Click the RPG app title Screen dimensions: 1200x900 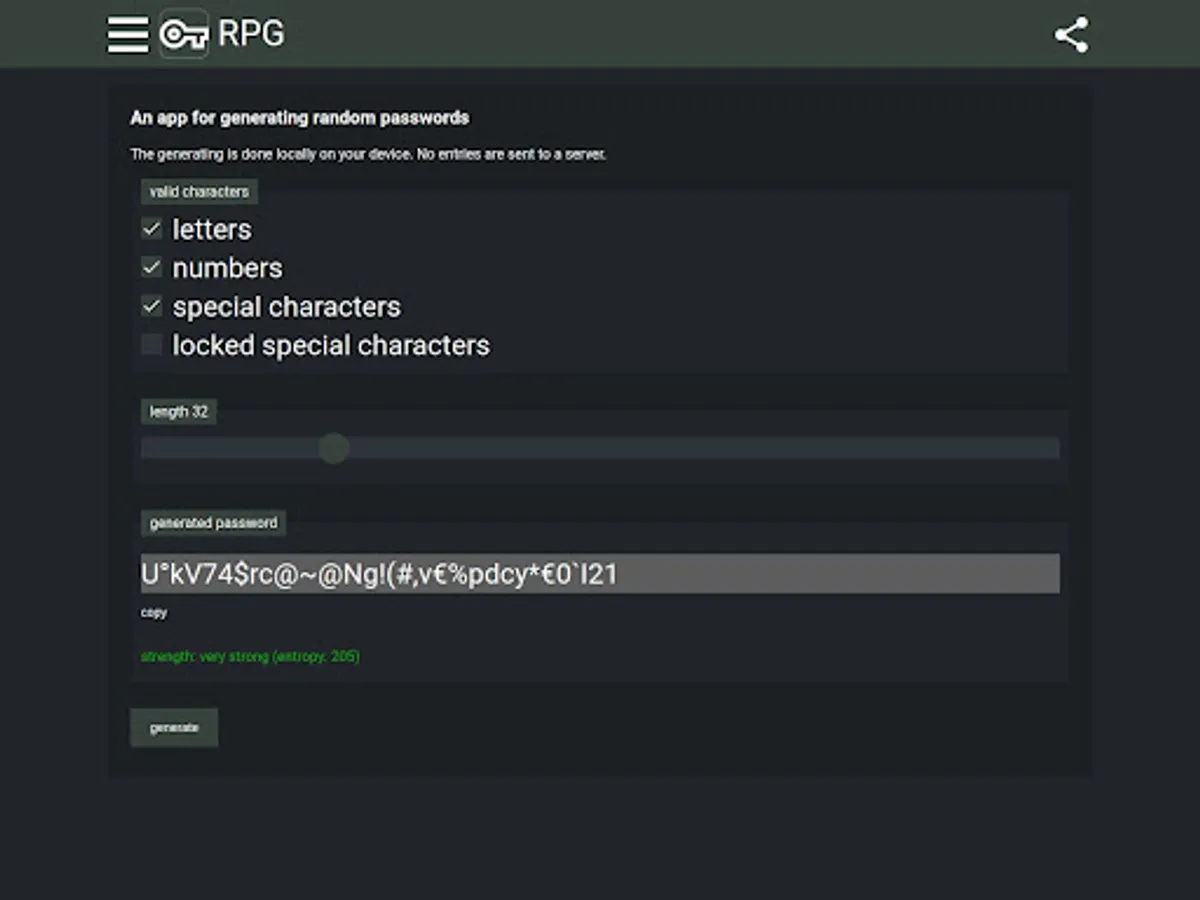coord(251,34)
